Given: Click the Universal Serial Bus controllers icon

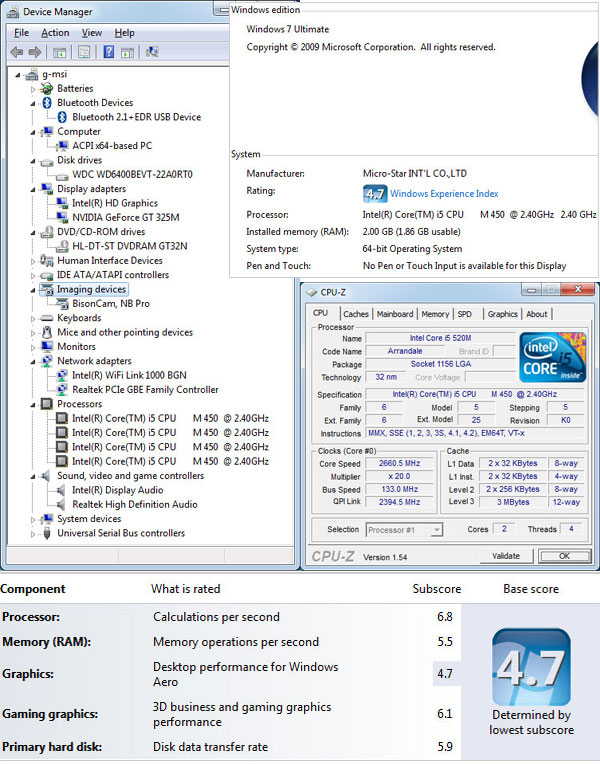Looking at the screenshot, I should pos(47,533).
